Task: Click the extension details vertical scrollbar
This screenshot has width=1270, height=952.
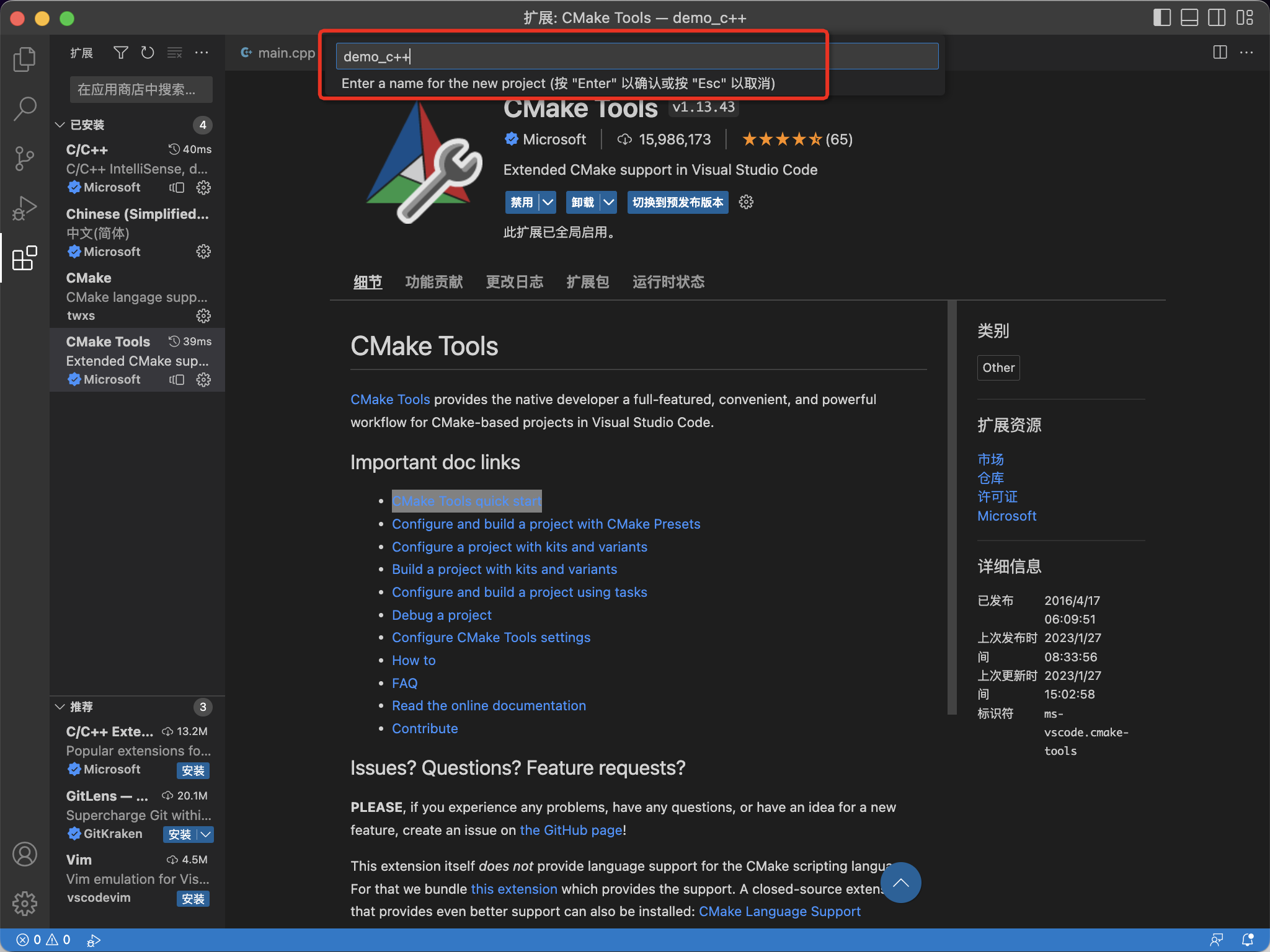Action: coord(952,507)
